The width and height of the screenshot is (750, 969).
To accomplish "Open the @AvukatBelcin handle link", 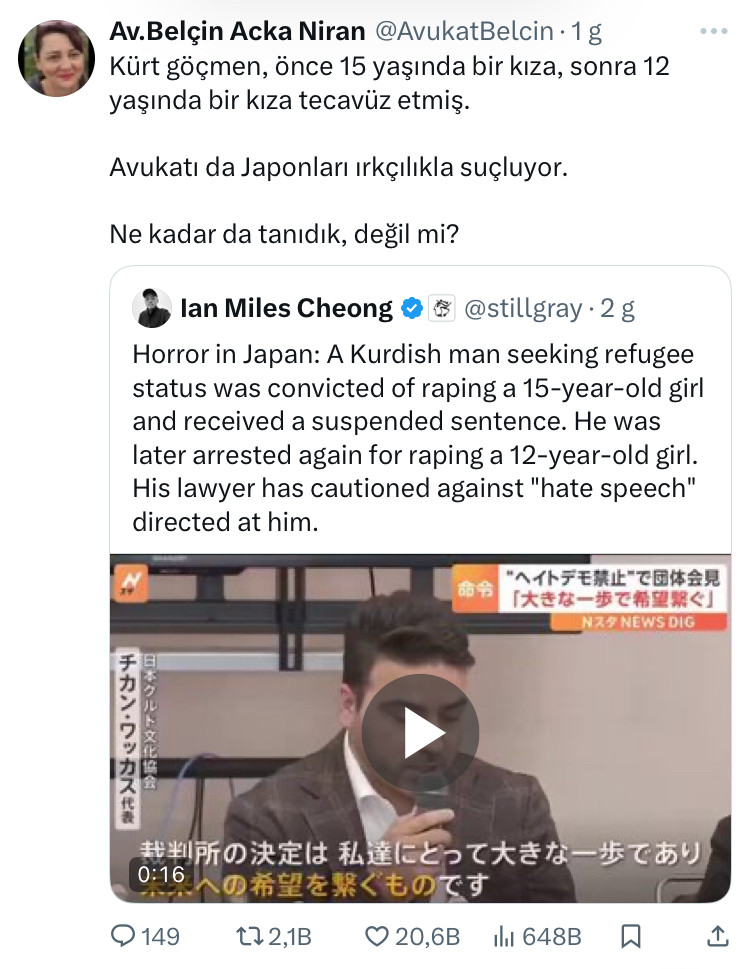I will [x=464, y=31].
